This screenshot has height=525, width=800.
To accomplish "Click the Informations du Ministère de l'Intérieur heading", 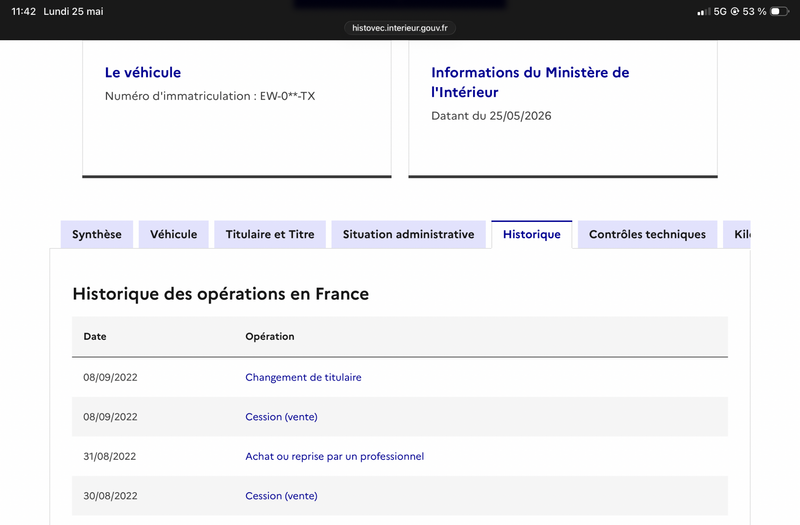I will click(x=530, y=82).
